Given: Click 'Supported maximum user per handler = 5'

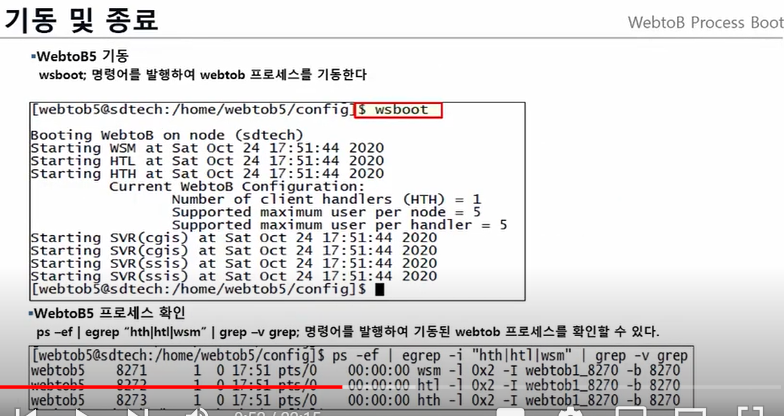Looking at the screenshot, I should pyautogui.click(x=340, y=225).
